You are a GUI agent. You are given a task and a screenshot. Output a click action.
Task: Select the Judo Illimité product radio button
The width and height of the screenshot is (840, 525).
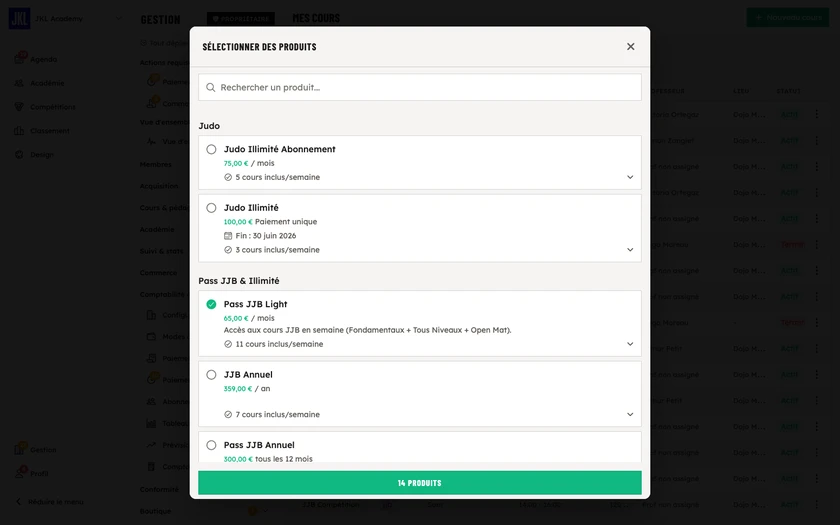(x=212, y=208)
